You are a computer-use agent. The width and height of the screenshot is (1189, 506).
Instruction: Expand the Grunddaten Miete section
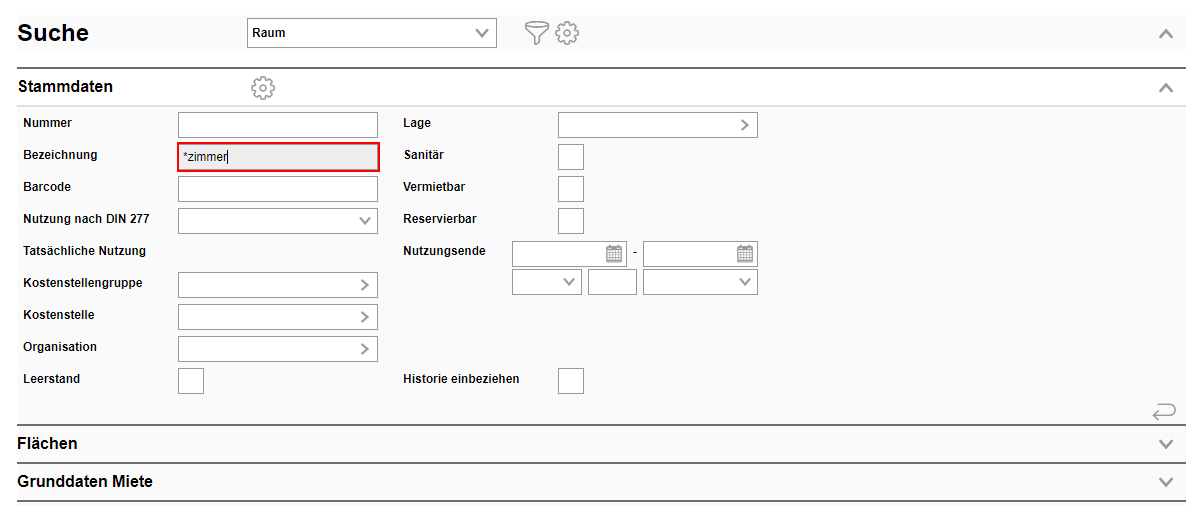[1165, 482]
